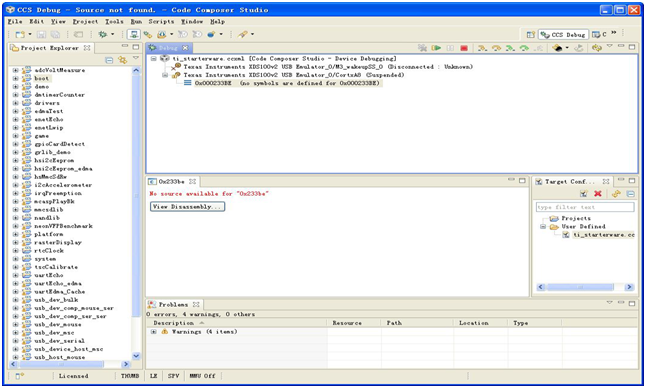This screenshot has height=388, width=646.
Task: Click the Collapse All icon in Project Explorer
Action: (x=109, y=60)
